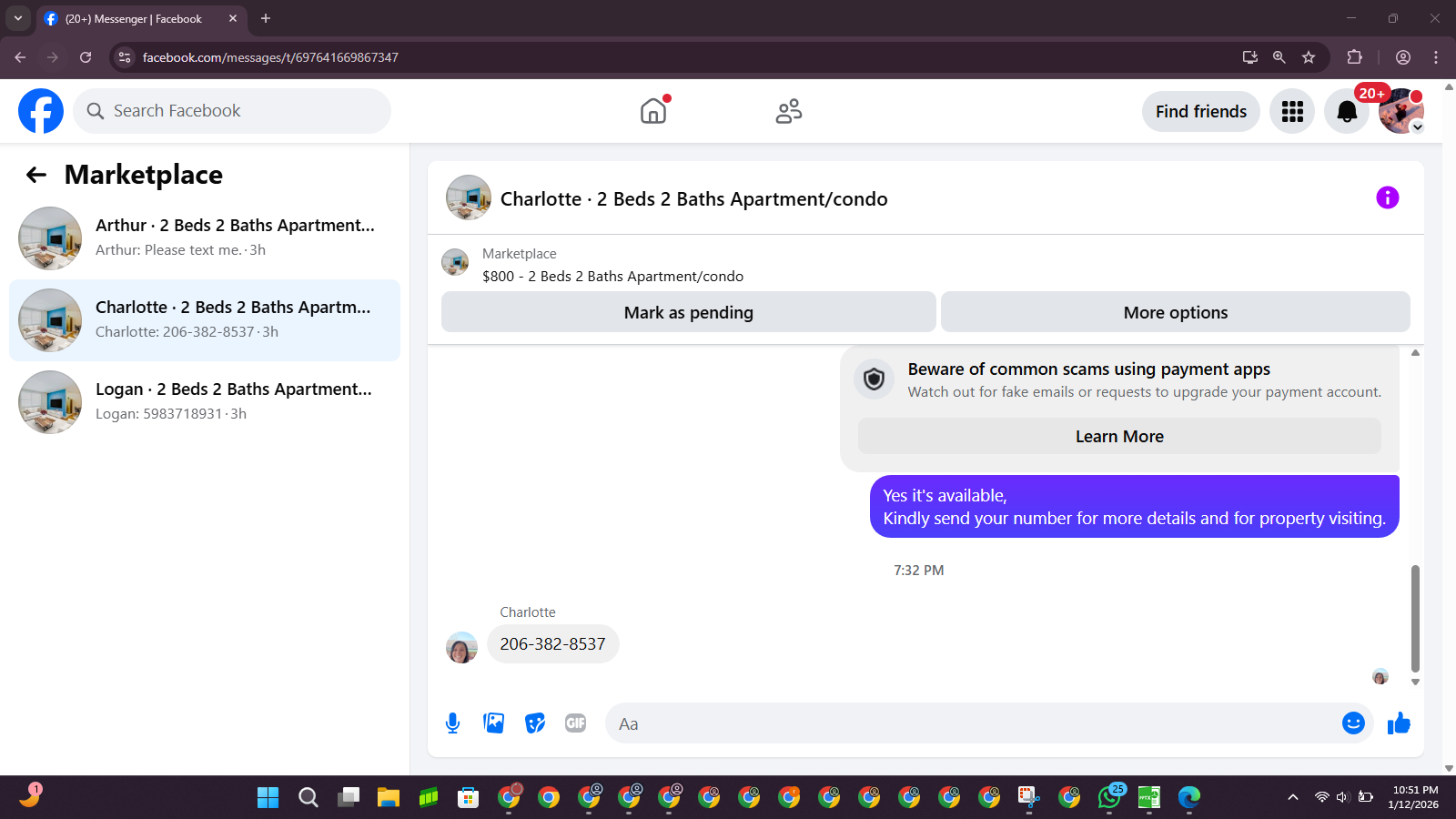Click the listing thumbnail in chat header
Viewport: 1456px width, 819px height.
[469, 197]
